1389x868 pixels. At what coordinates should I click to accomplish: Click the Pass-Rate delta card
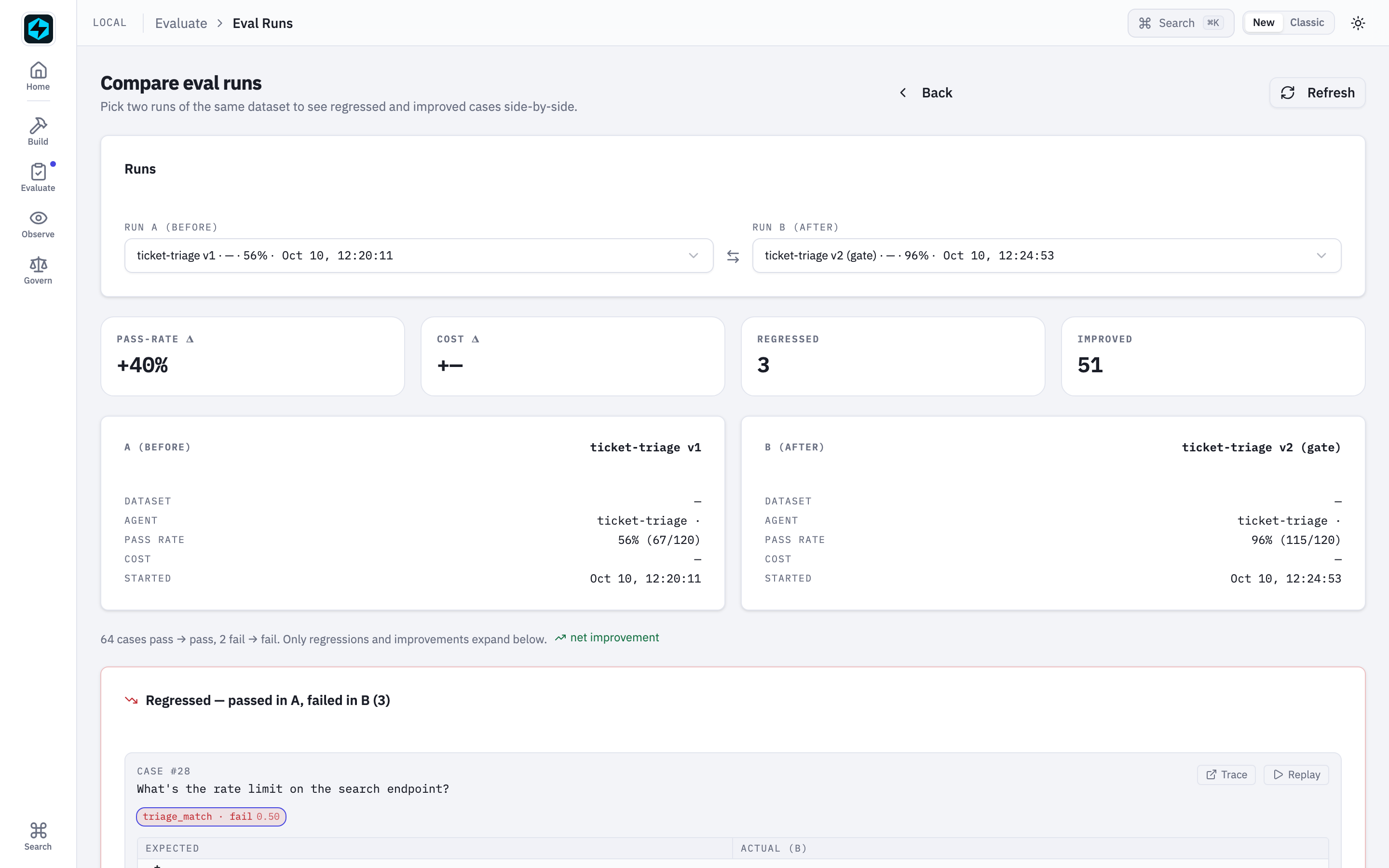(x=253, y=356)
